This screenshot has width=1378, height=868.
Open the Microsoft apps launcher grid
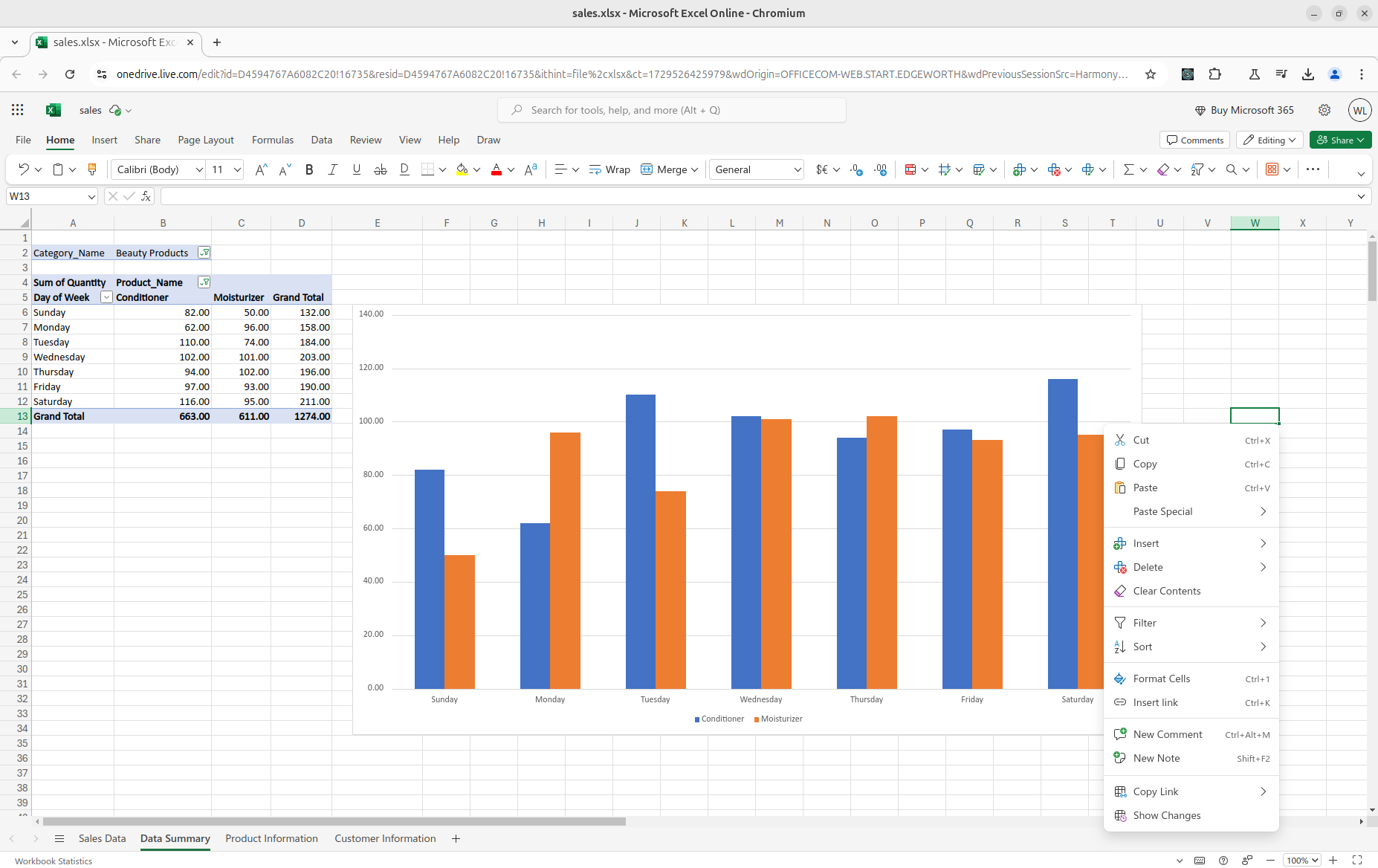coord(18,110)
